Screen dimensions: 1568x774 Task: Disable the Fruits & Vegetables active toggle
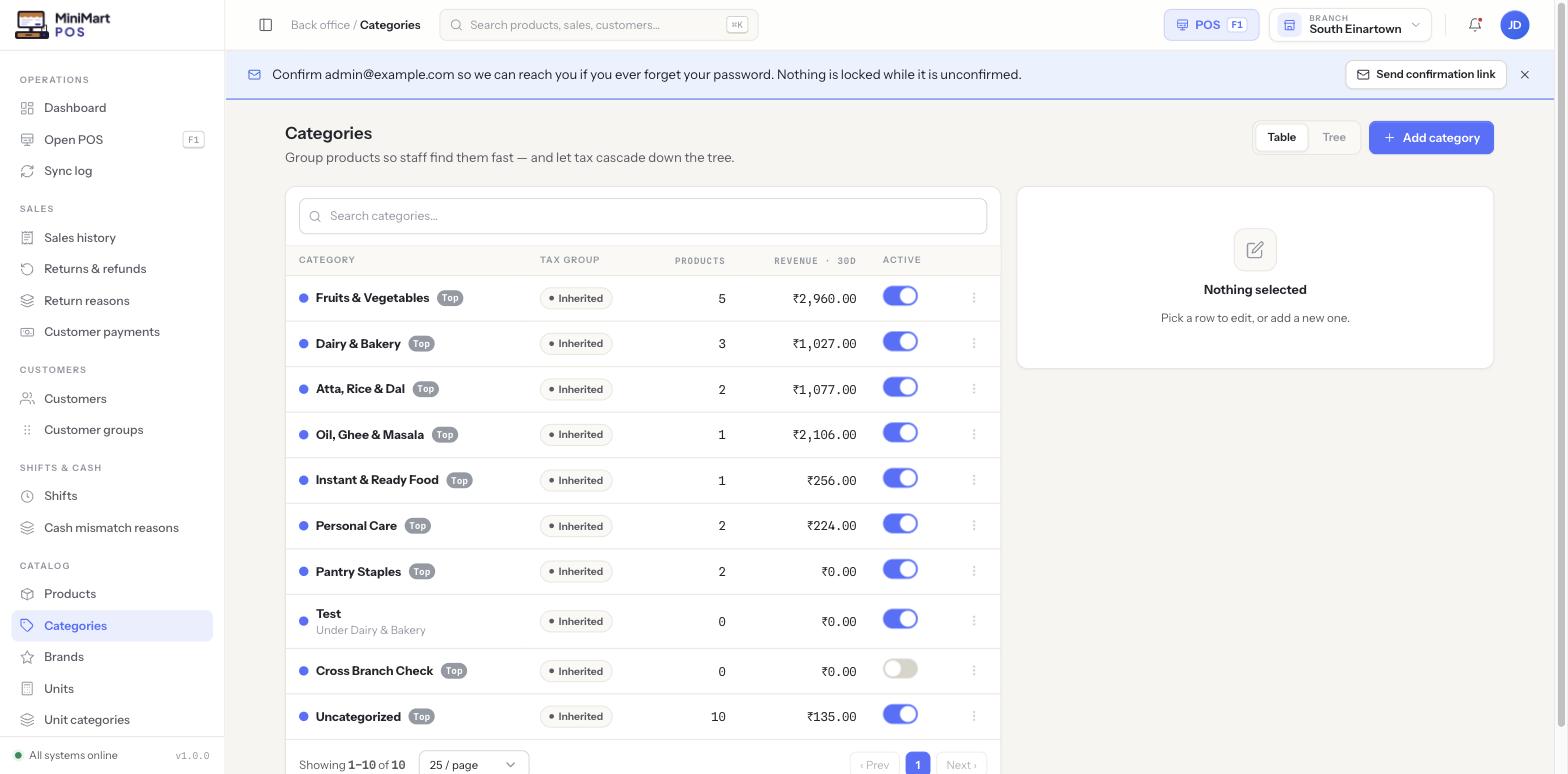pos(900,296)
